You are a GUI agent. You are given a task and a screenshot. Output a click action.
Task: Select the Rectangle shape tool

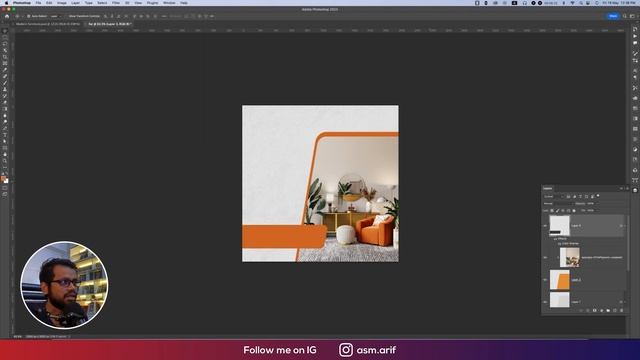[5, 148]
